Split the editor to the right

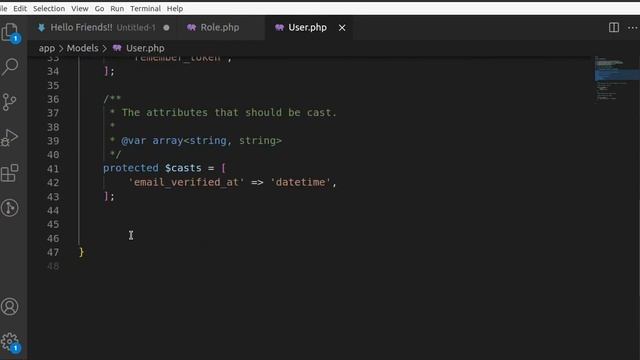[613, 27]
